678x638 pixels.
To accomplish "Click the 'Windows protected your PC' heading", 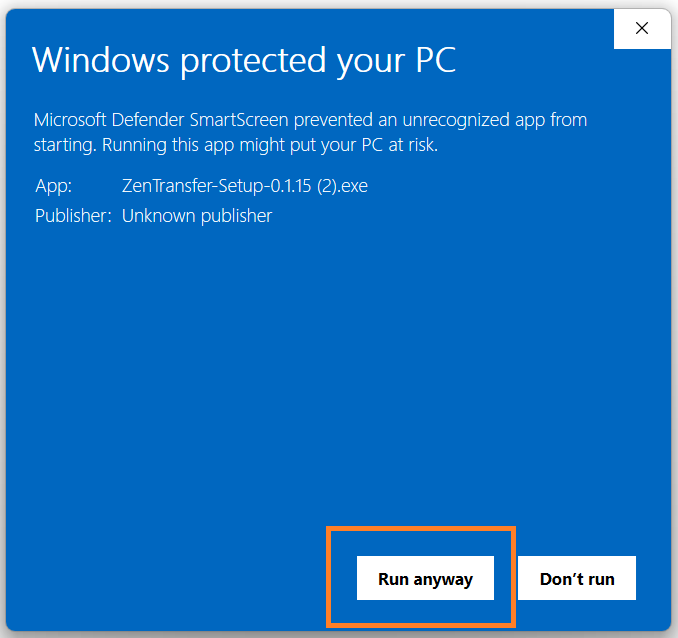I will tap(243, 60).
